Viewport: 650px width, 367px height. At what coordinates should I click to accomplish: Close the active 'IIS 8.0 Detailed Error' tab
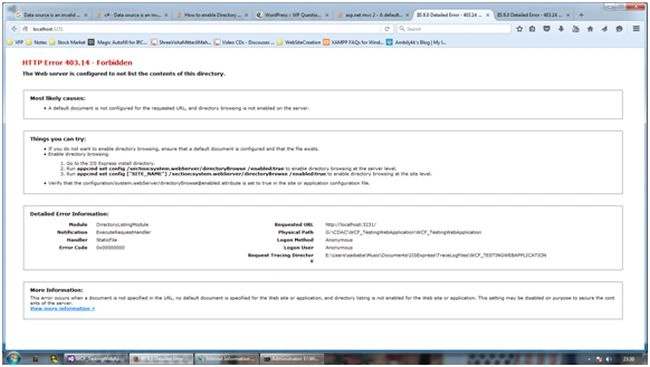pyautogui.click(x=488, y=15)
